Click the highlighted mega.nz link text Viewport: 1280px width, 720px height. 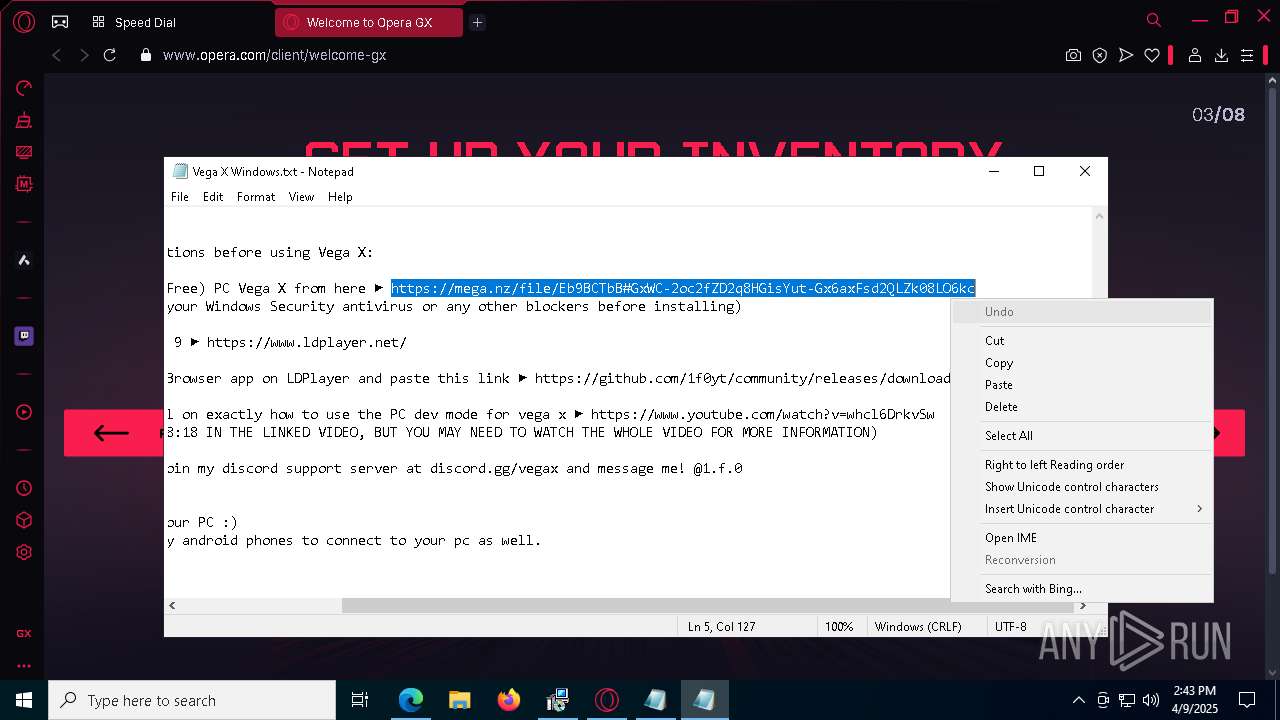click(x=683, y=288)
